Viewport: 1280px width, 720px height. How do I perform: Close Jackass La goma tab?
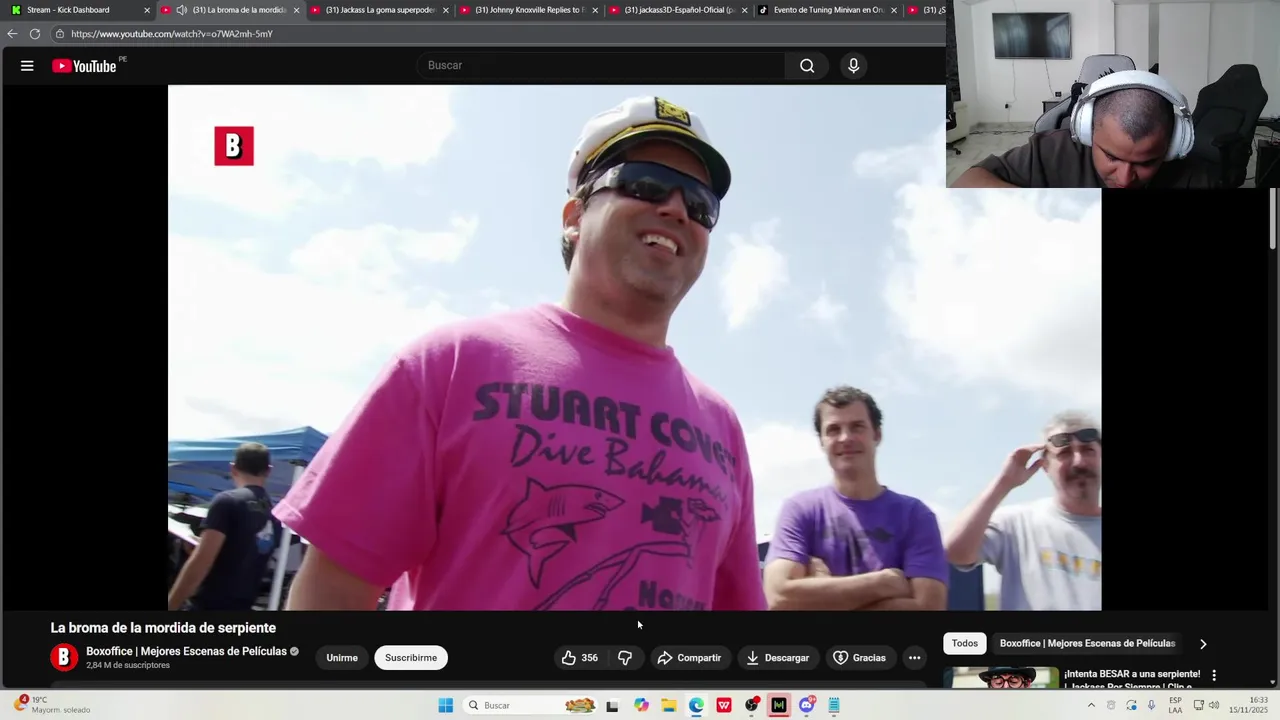point(445,10)
